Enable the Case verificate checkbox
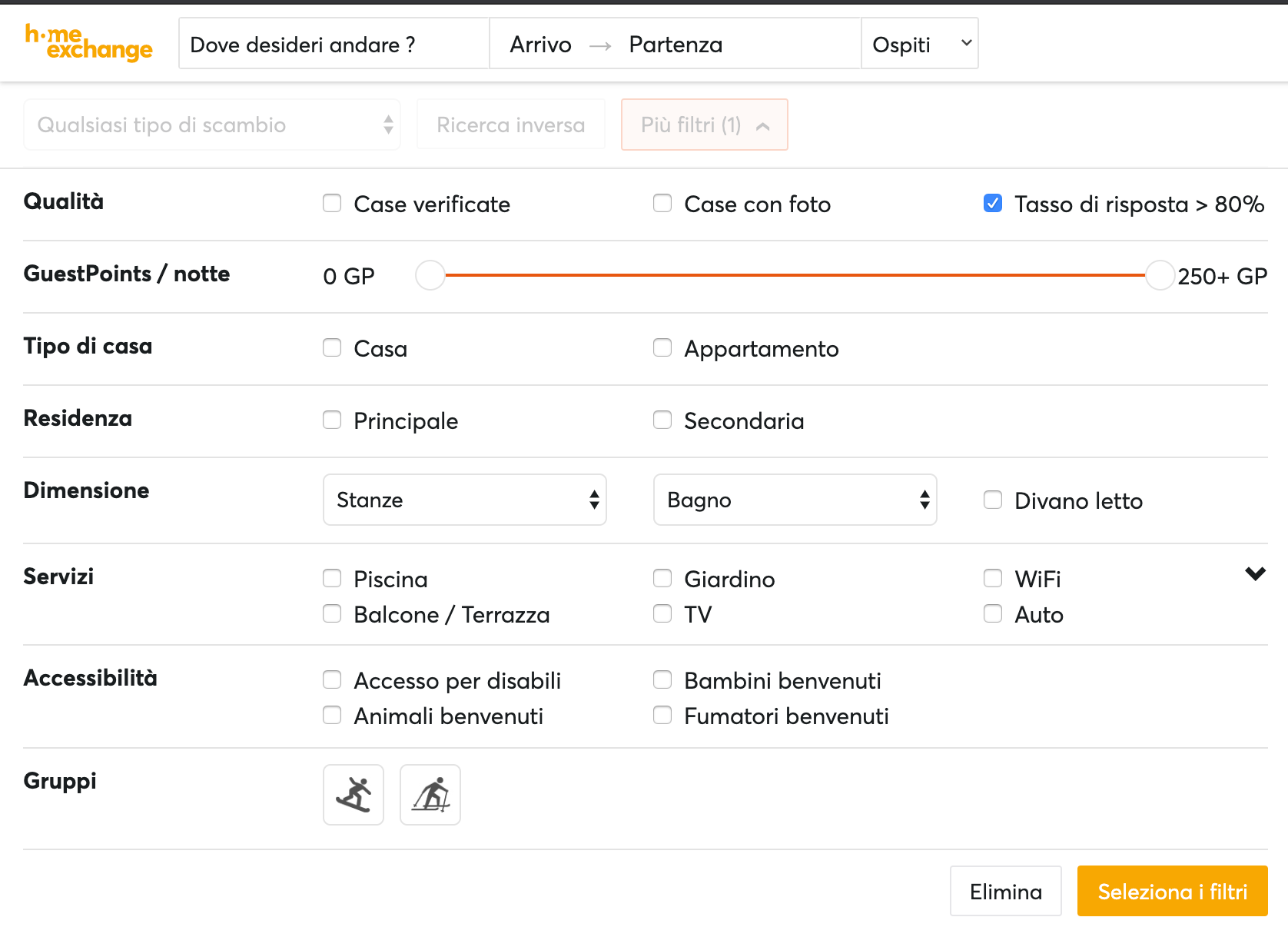The width and height of the screenshot is (1288, 927). (332, 203)
